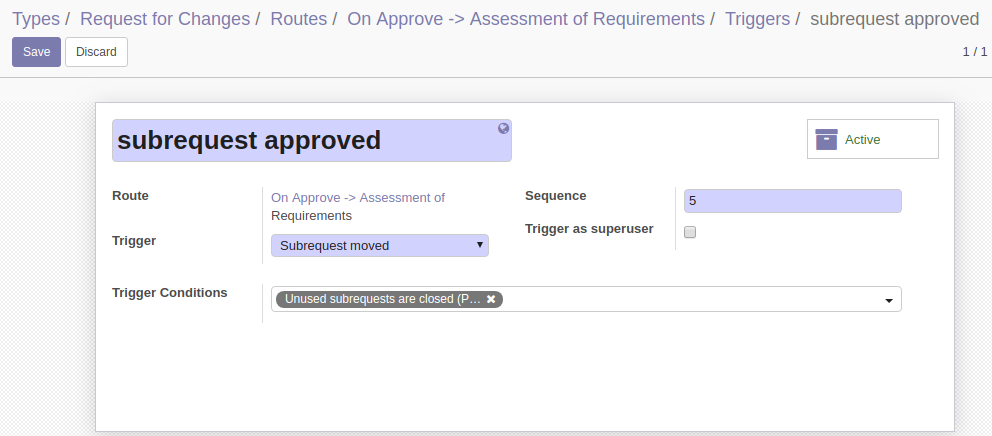
Task: Click the Sequence input field
Action: coord(793,201)
